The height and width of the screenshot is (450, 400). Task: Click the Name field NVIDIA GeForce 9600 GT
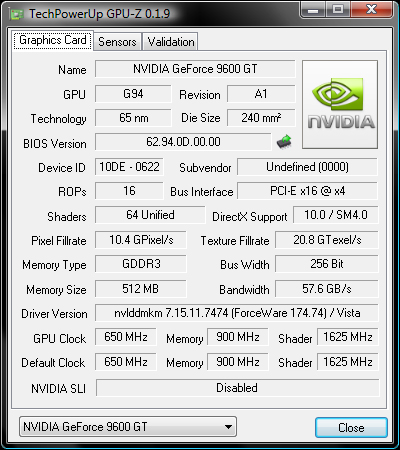[x=195, y=69]
